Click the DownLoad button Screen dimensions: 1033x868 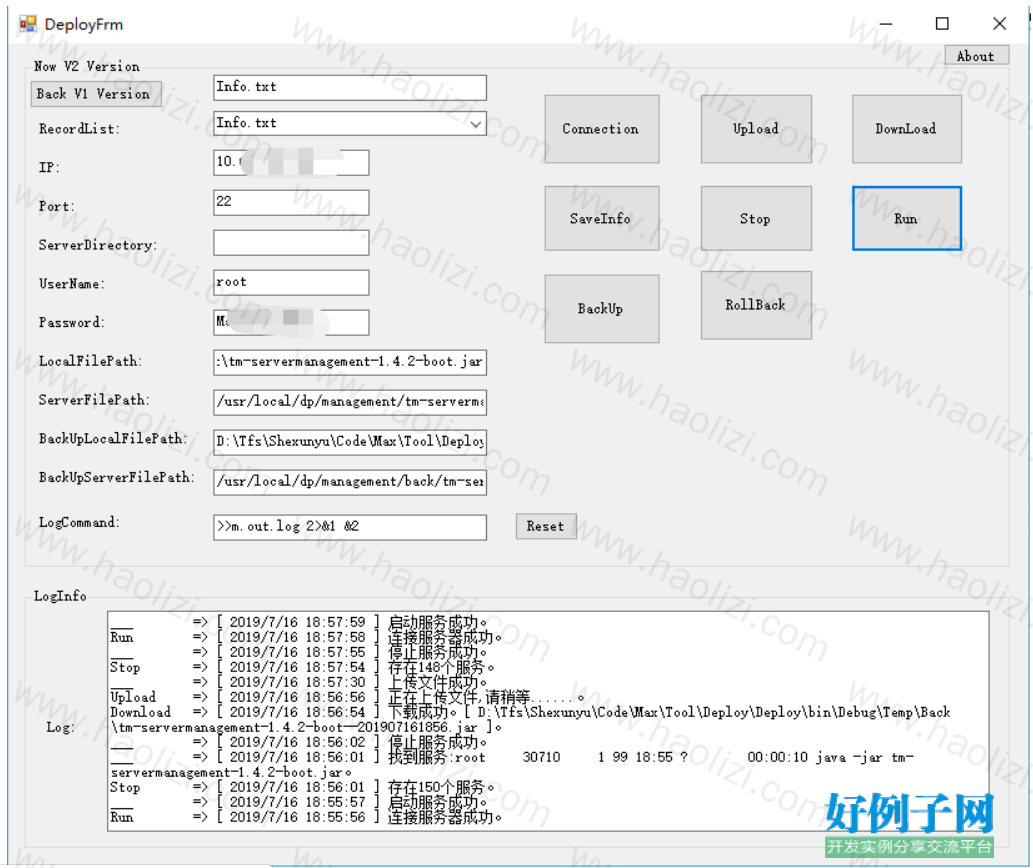click(907, 129)
